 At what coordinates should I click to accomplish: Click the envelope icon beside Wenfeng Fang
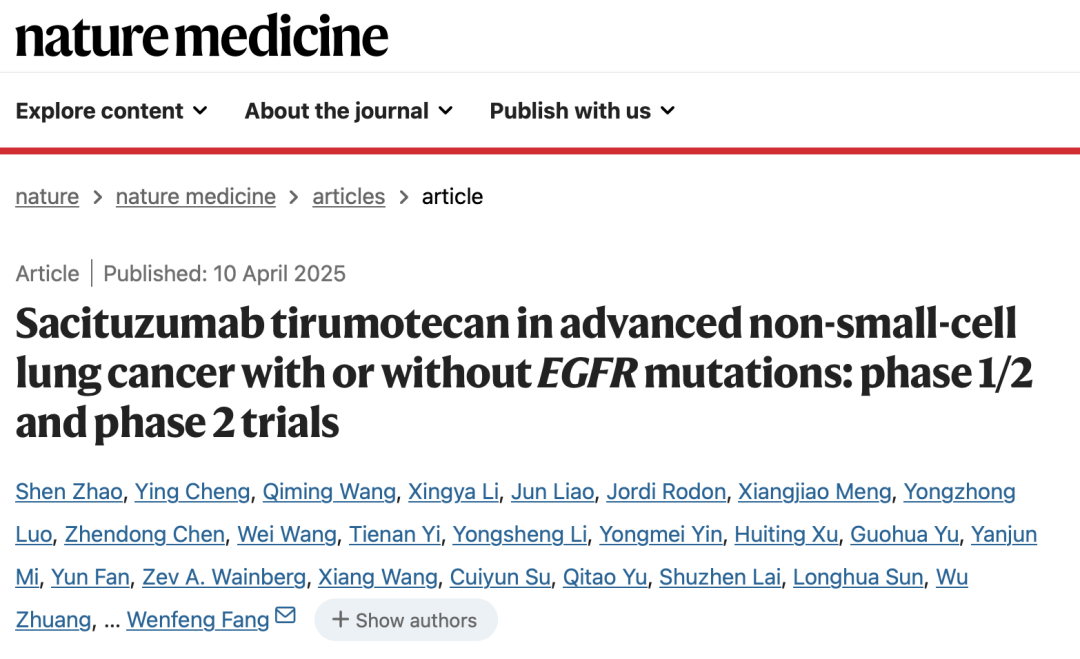pos(285,616)
